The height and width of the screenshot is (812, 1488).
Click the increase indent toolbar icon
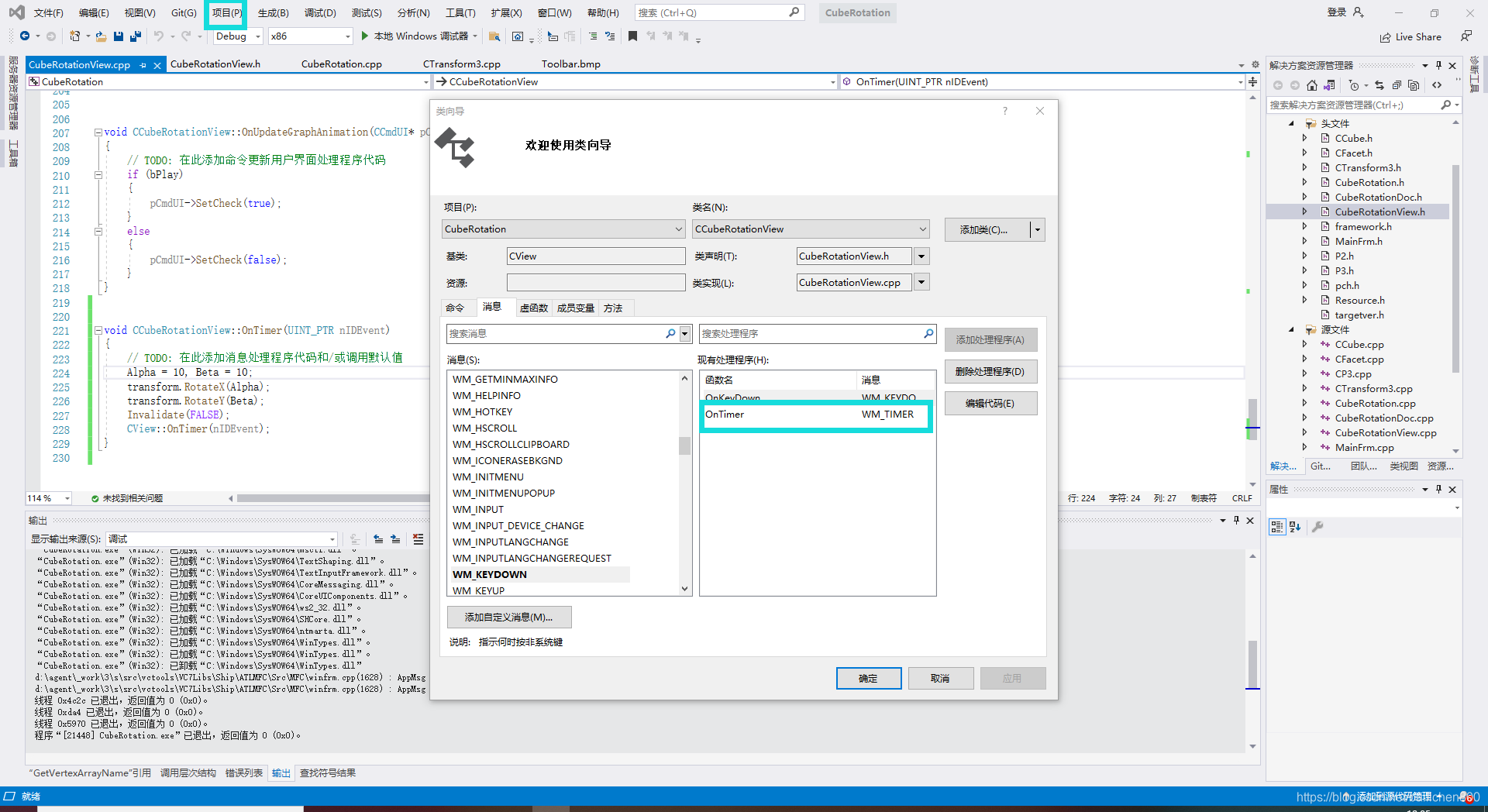click(x=592, y=36)
